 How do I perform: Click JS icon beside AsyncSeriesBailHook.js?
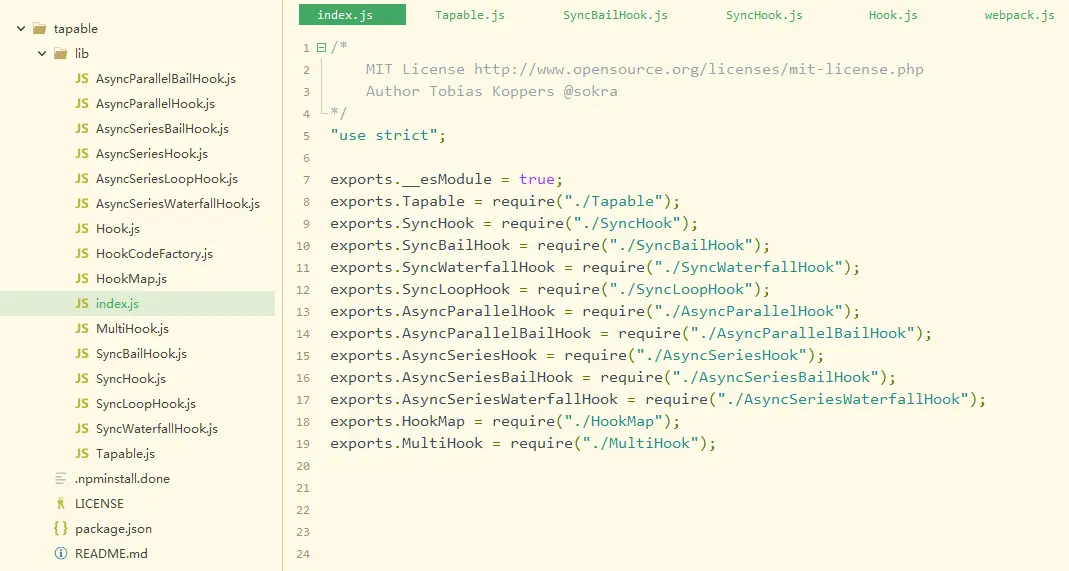pyautogui.click(x=82, y=128)
